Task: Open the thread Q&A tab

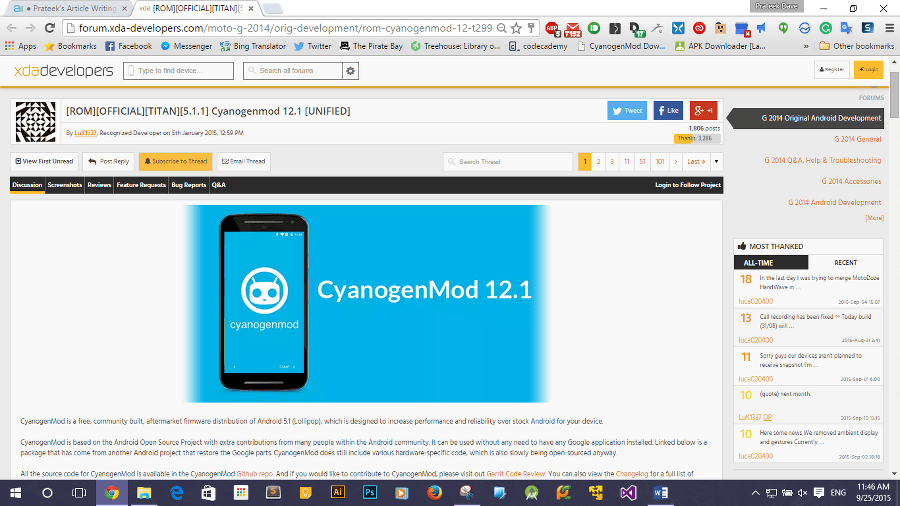Action: click(219, 185)
